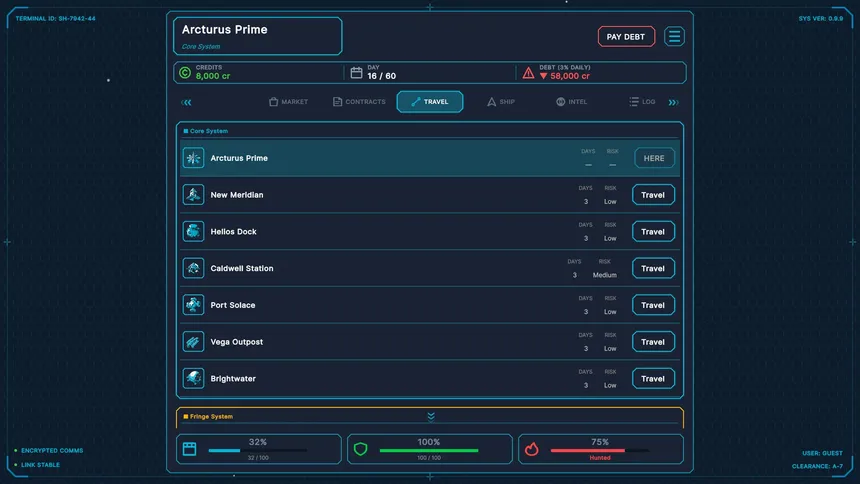
Task: Select the Port Solace row name
Action: click(233, 305)
